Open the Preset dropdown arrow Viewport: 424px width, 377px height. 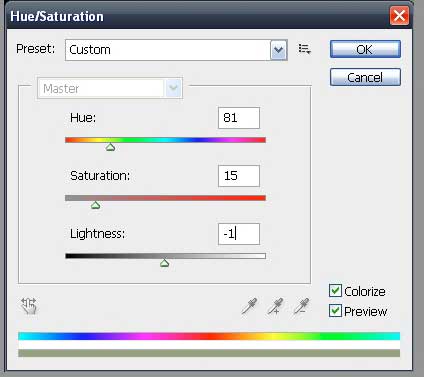[278, 50]
